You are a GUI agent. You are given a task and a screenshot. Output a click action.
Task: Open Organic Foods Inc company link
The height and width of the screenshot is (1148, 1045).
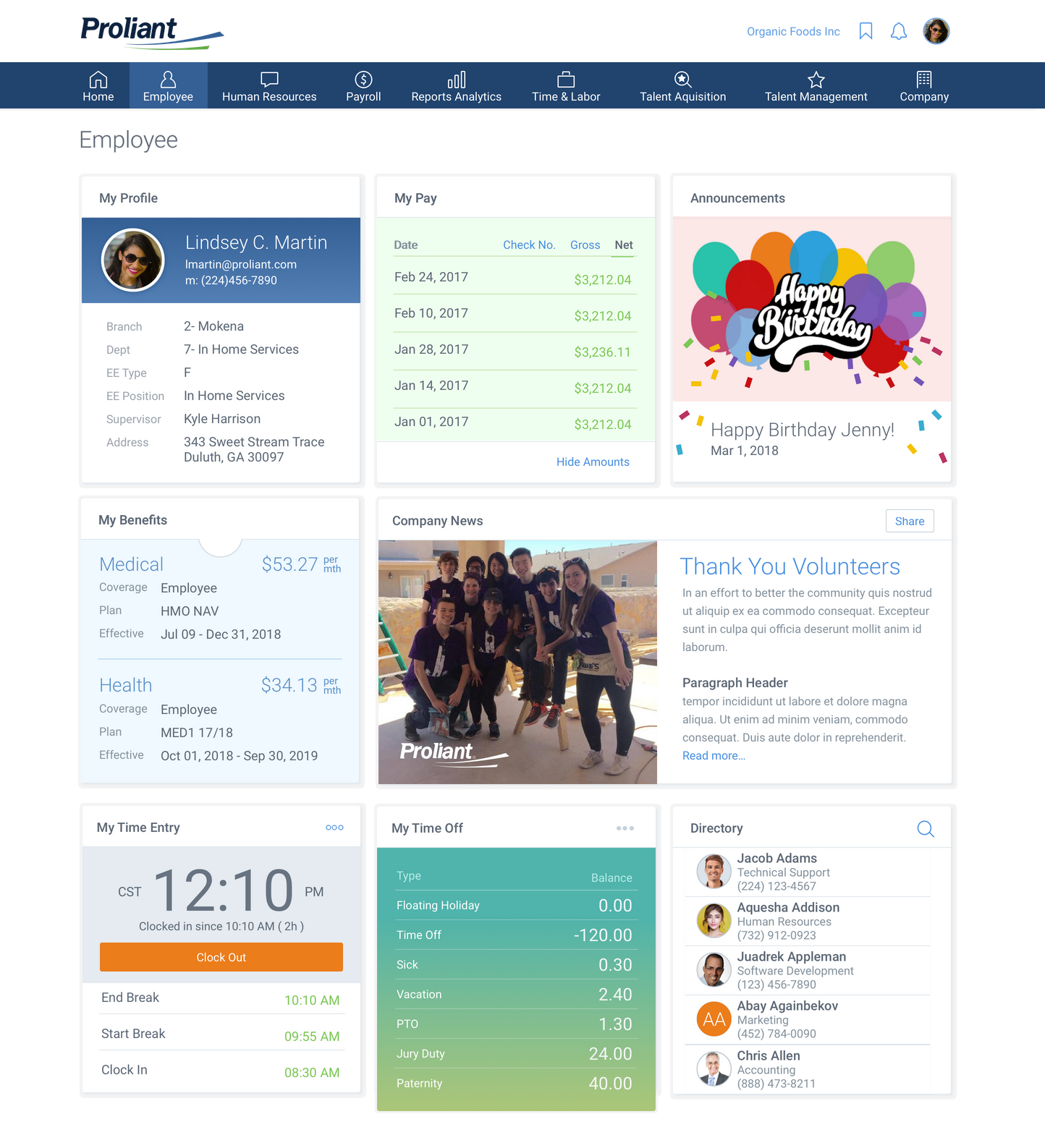click(x=793, y=32)
